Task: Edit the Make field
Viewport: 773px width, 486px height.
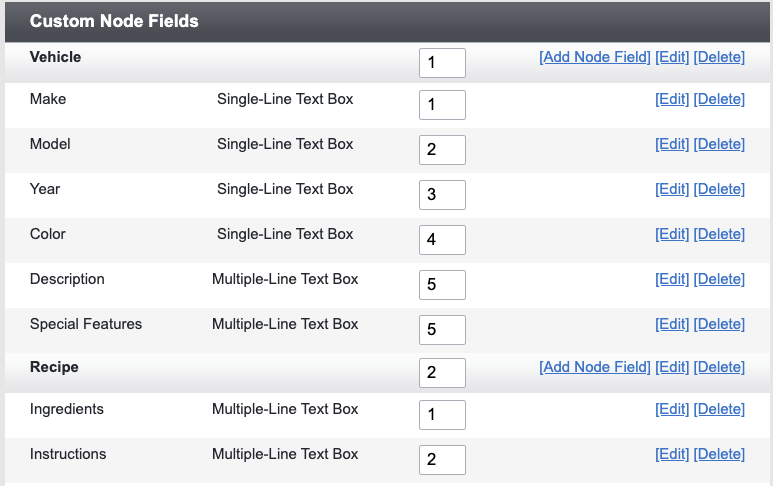Action: (672, 99)
